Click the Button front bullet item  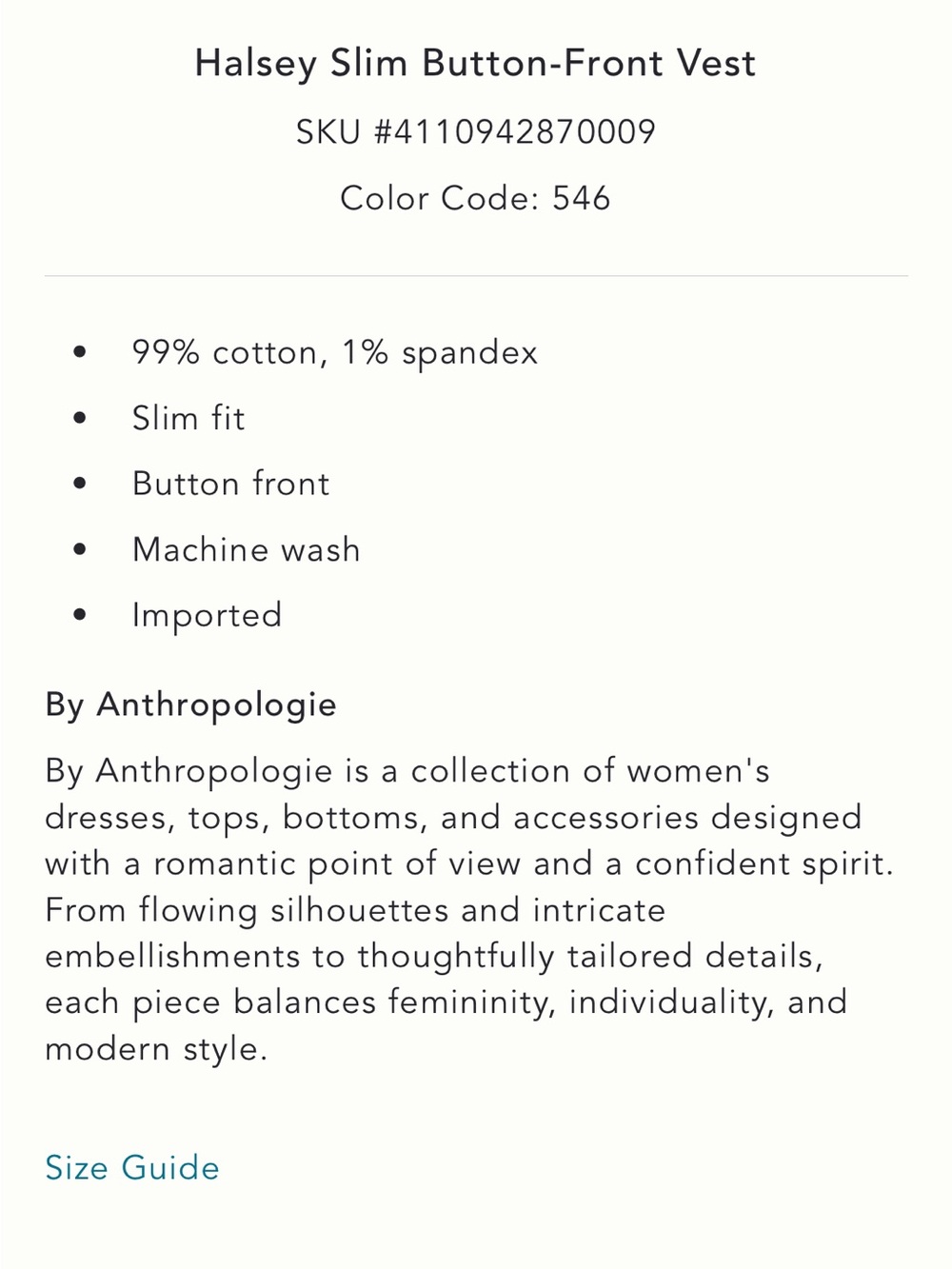click(230, 484)
